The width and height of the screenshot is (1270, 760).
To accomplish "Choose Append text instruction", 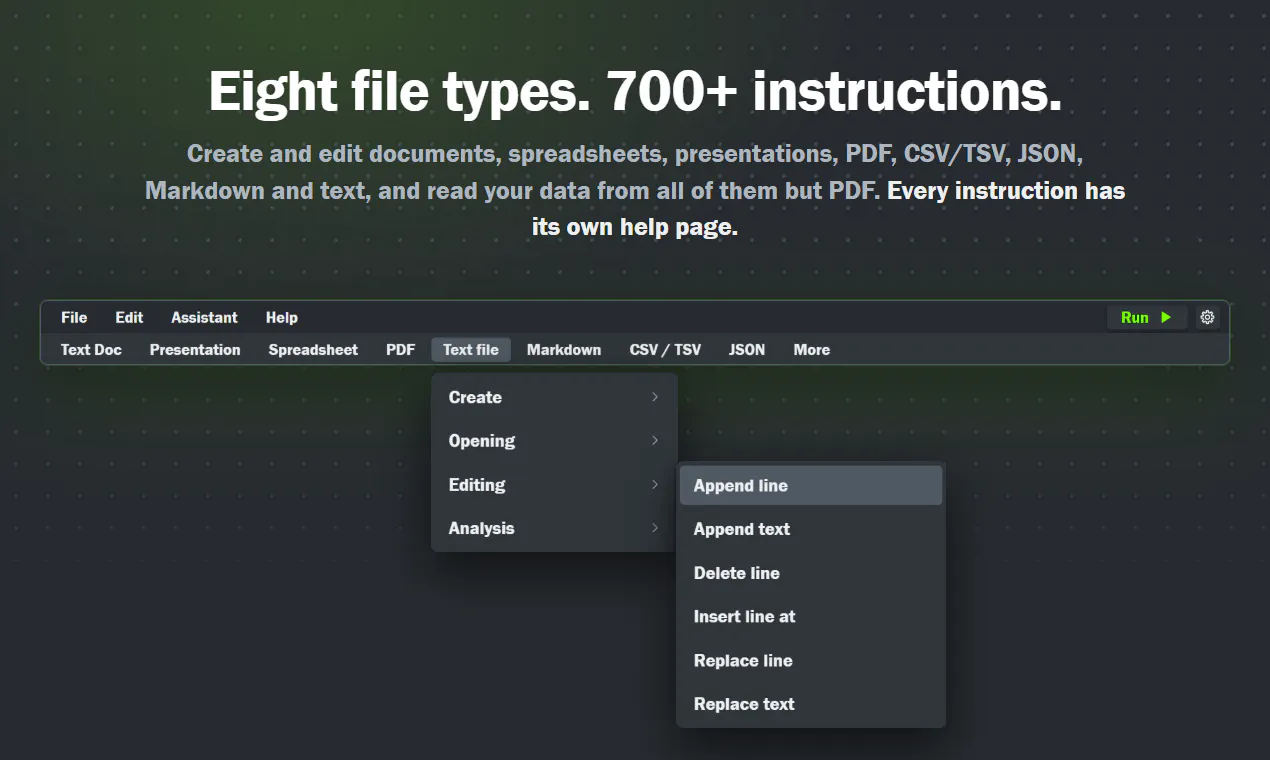I will pyautogui.click(x=811, y=529).
